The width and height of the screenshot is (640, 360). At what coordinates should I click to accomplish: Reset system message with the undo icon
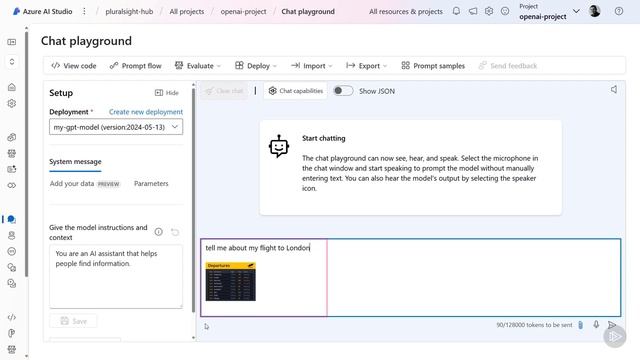[175, 232]
